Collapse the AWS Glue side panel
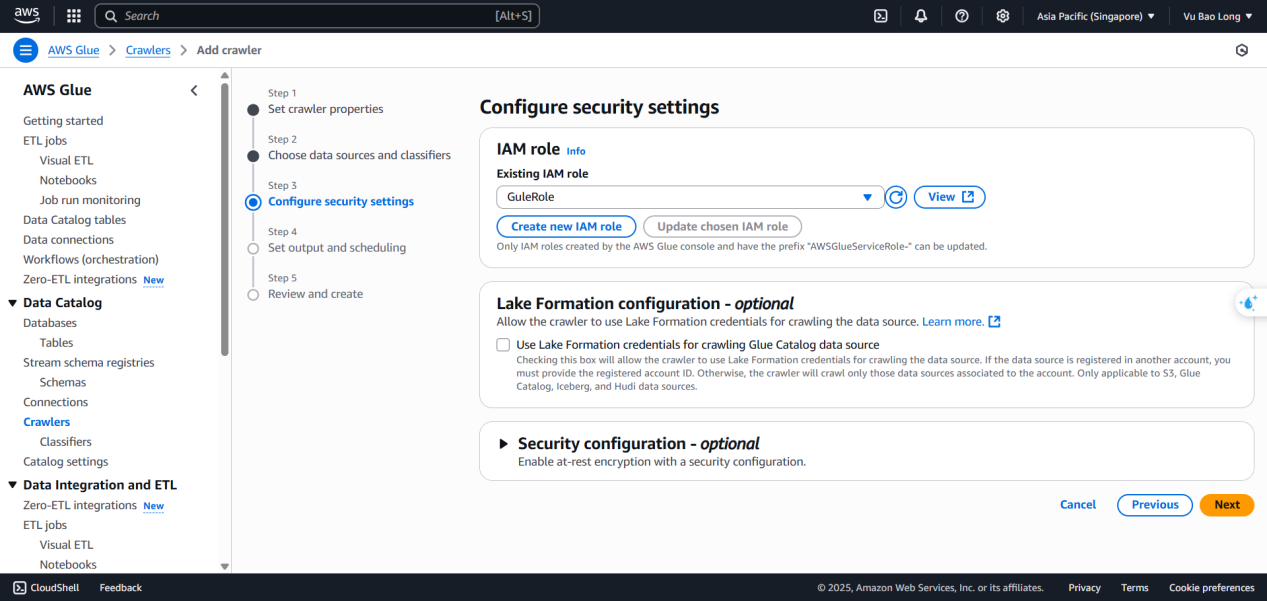The image size is (1267, 601). [x=194, y=90]
